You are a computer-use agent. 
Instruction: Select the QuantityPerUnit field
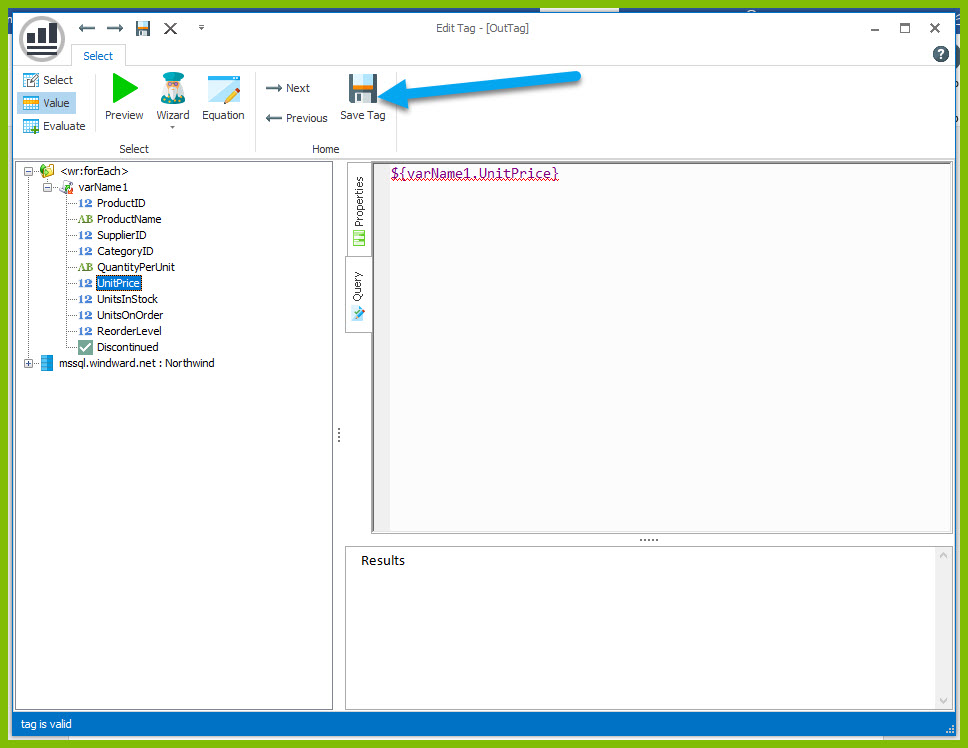click(x=136, y=267)
